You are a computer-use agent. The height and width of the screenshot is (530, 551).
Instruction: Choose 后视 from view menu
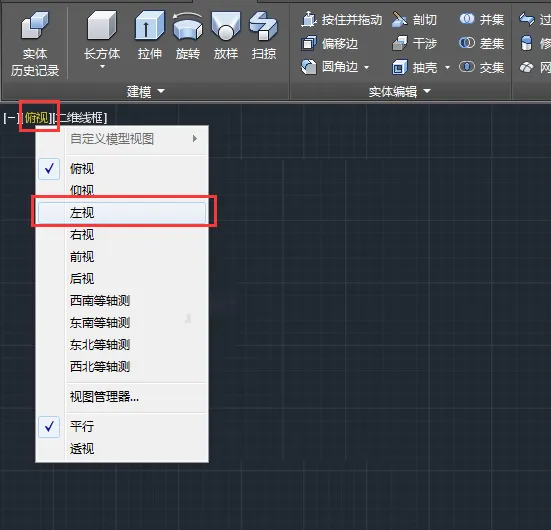tap(122, 279)
